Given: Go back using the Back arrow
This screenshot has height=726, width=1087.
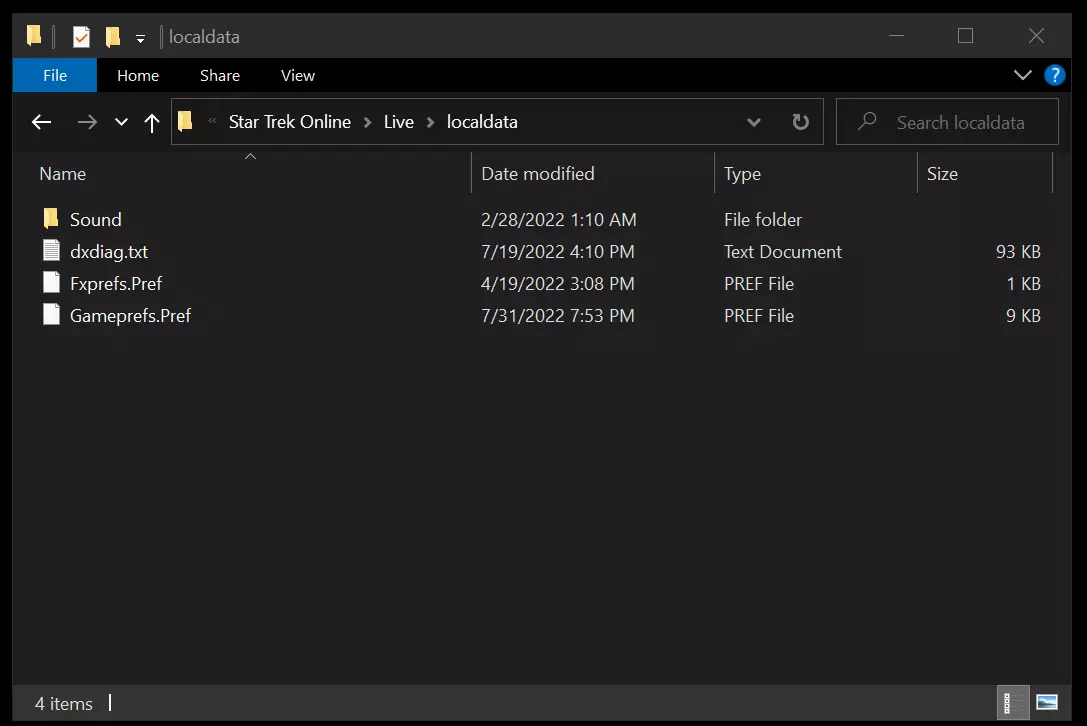Looking at the screenshot, I should tap(41, 122).
